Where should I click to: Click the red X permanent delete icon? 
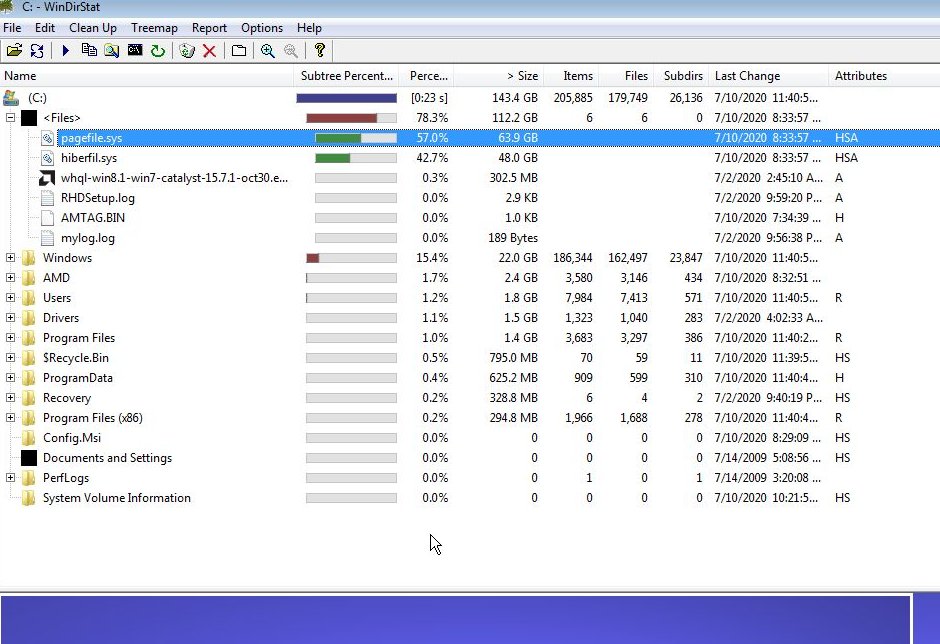209,50
